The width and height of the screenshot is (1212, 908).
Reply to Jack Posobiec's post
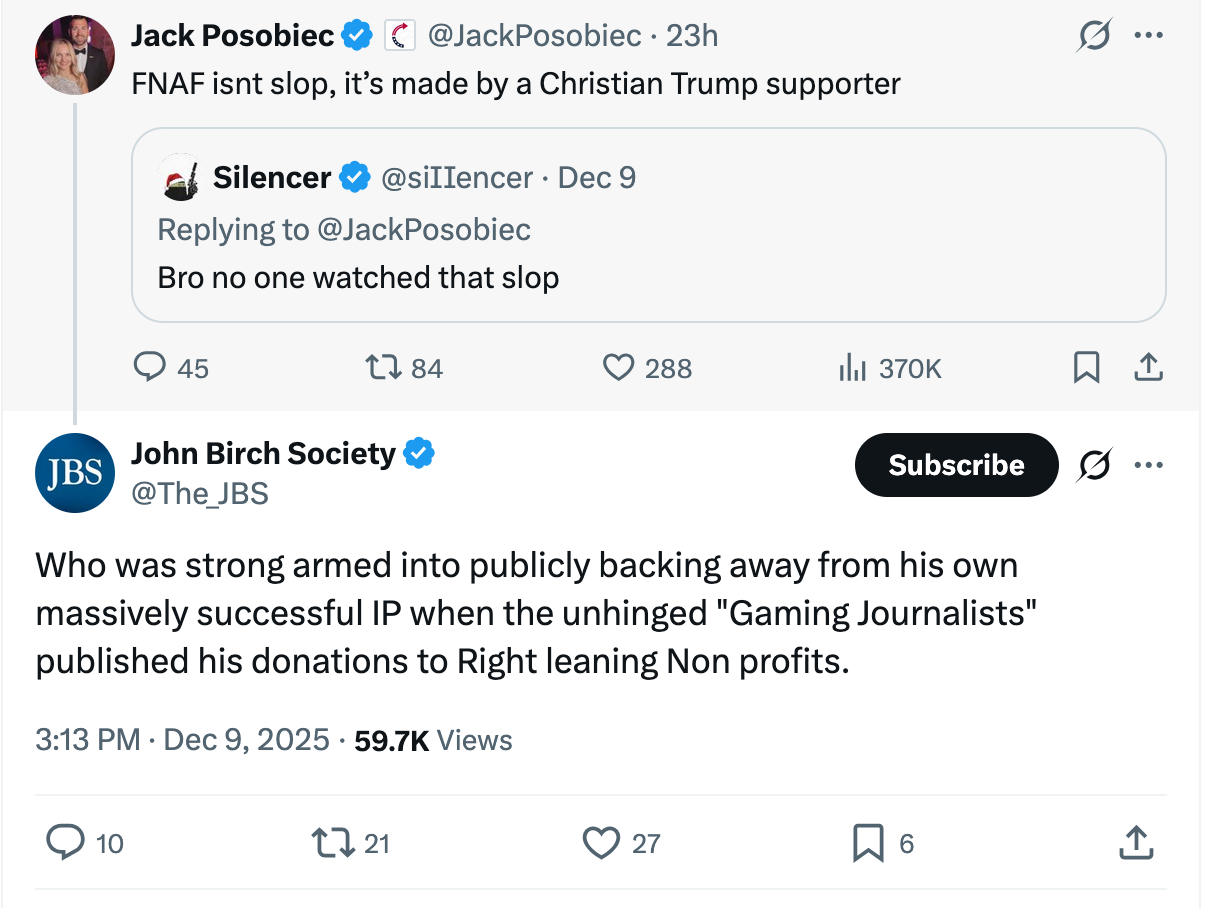[x=150, y=368]
